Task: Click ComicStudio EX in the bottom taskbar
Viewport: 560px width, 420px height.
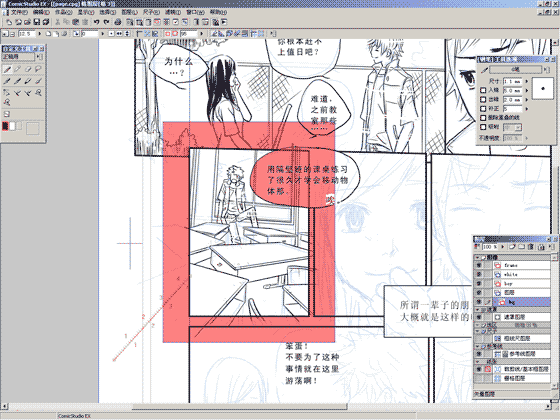Action: click(75, 416)
